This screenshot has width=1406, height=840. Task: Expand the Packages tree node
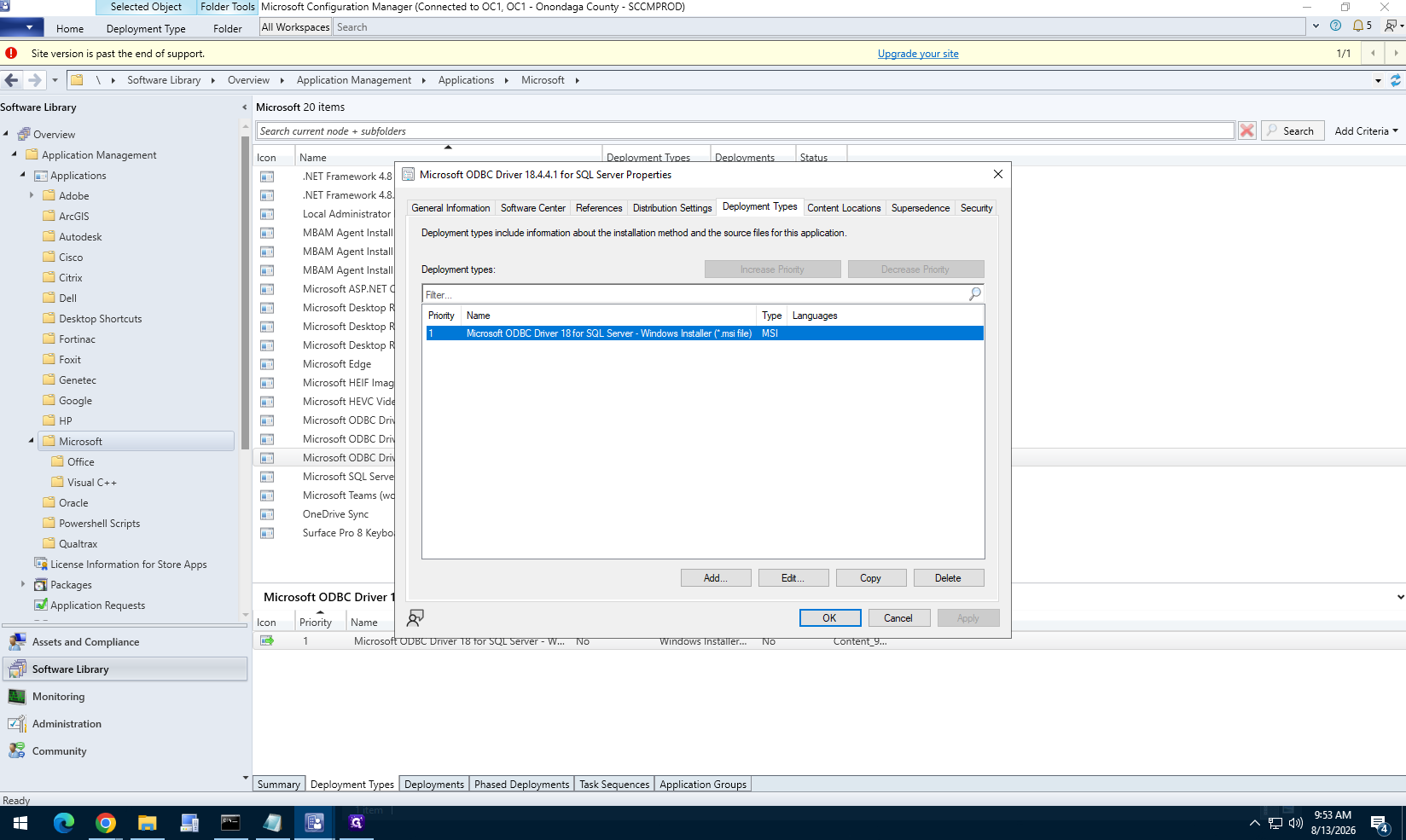[x=23, y=584]
